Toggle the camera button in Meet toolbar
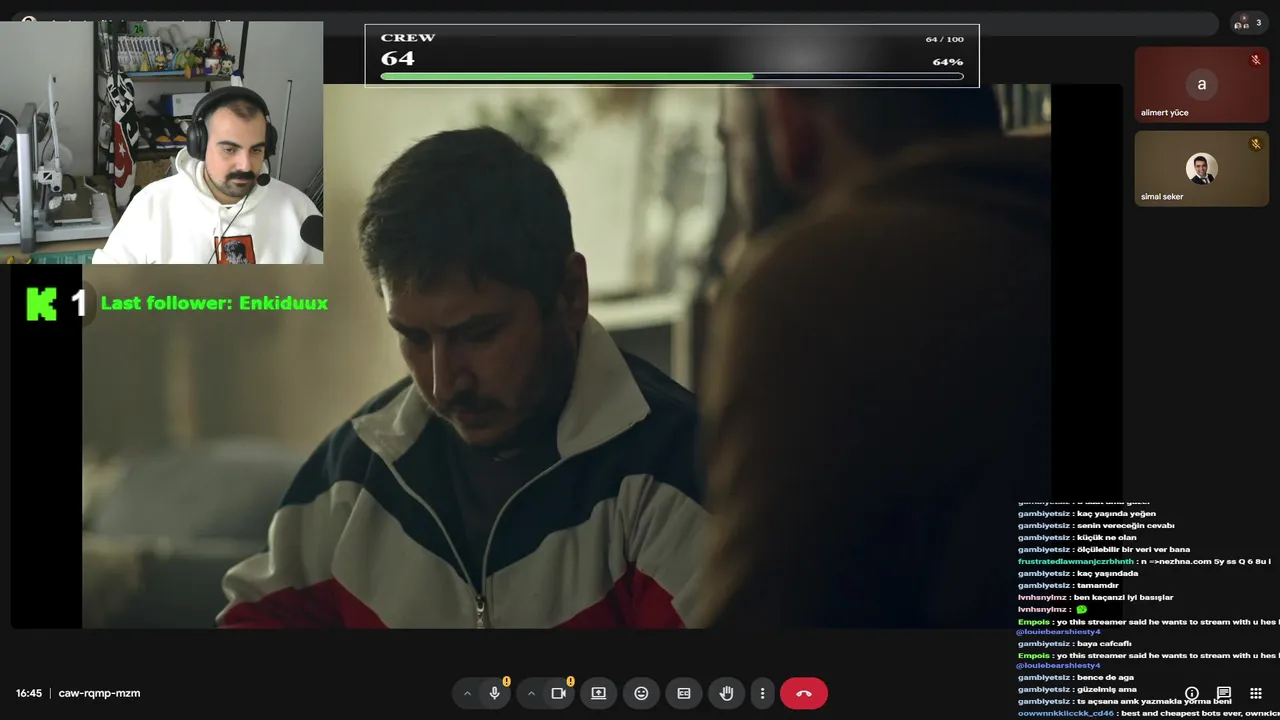The image size is (1280, 720). 558,693
